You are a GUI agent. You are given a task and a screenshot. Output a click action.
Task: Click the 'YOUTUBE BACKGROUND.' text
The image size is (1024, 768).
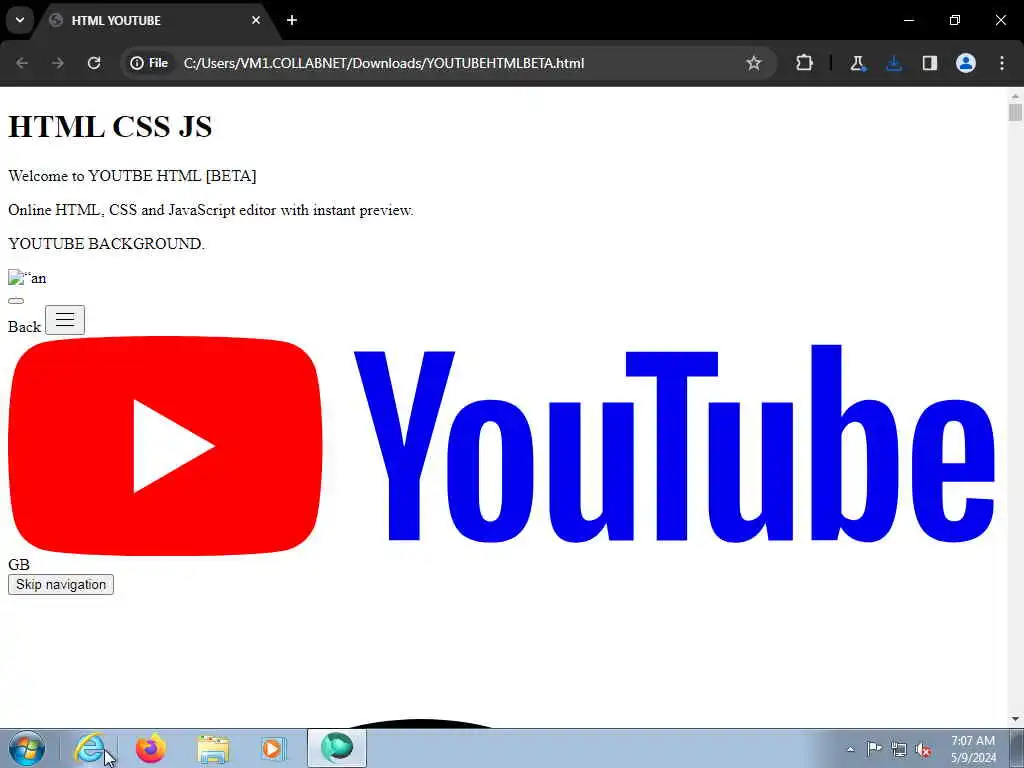tap(106, 244)
